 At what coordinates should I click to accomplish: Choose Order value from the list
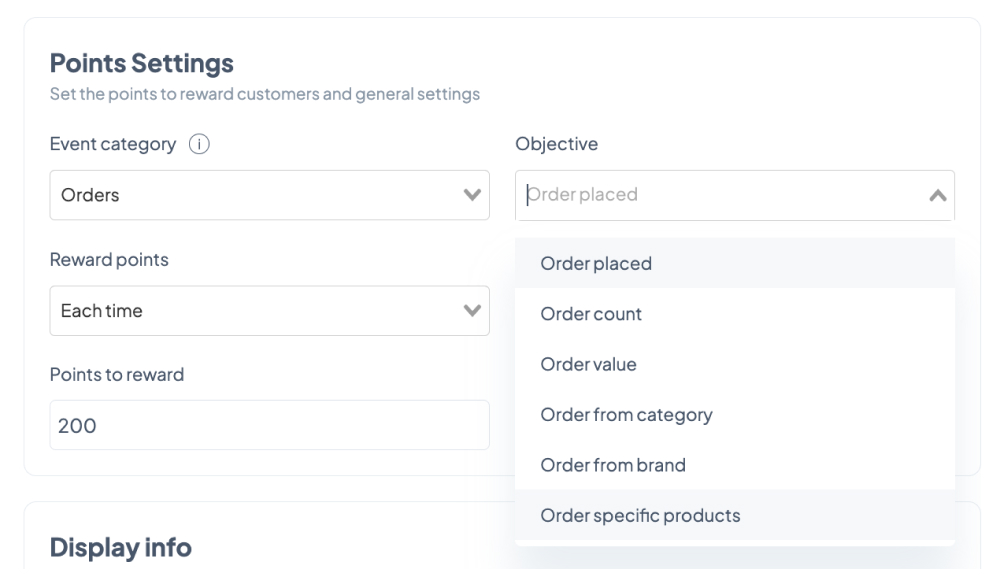735,364
